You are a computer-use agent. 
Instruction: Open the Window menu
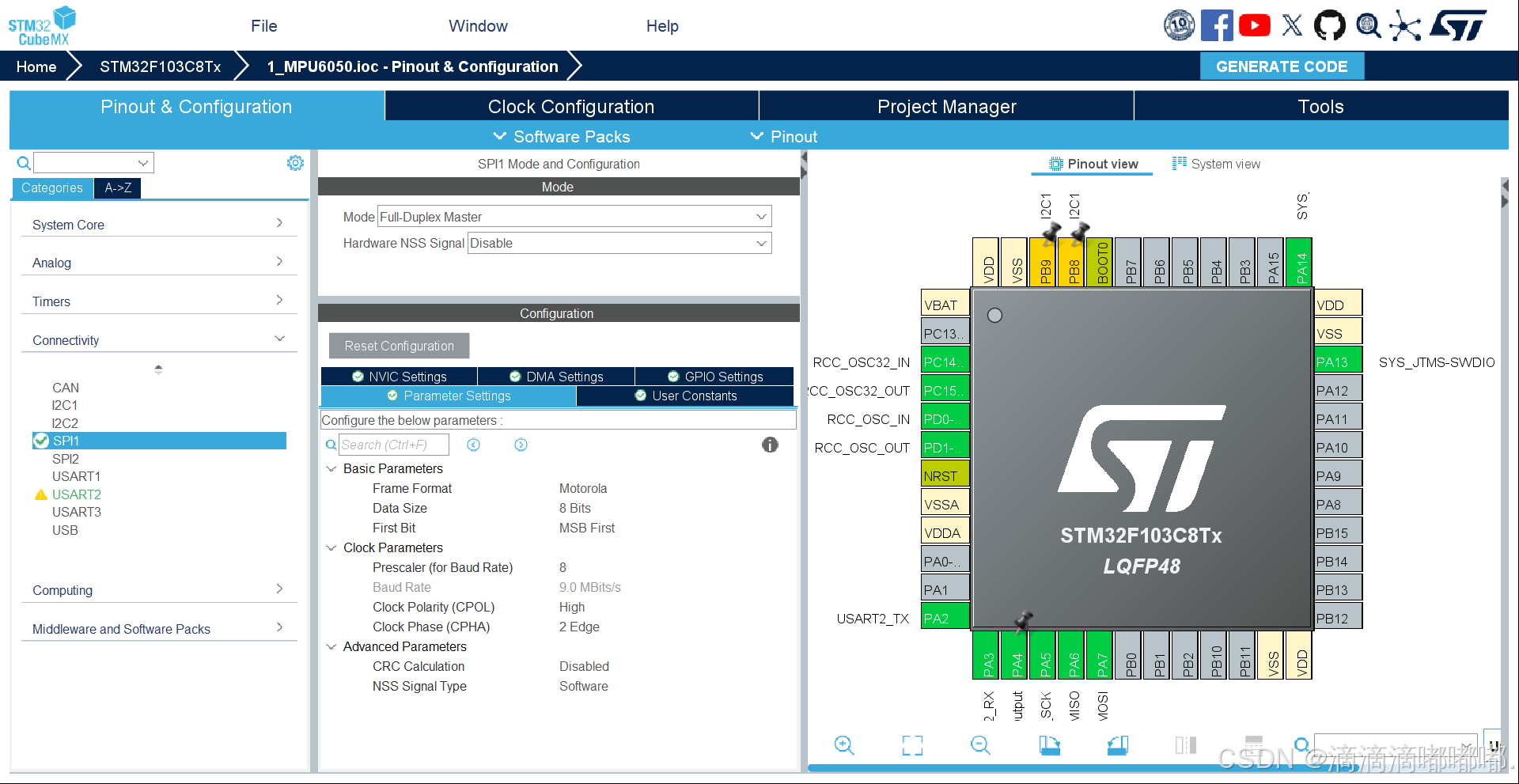tap(478, 26)
